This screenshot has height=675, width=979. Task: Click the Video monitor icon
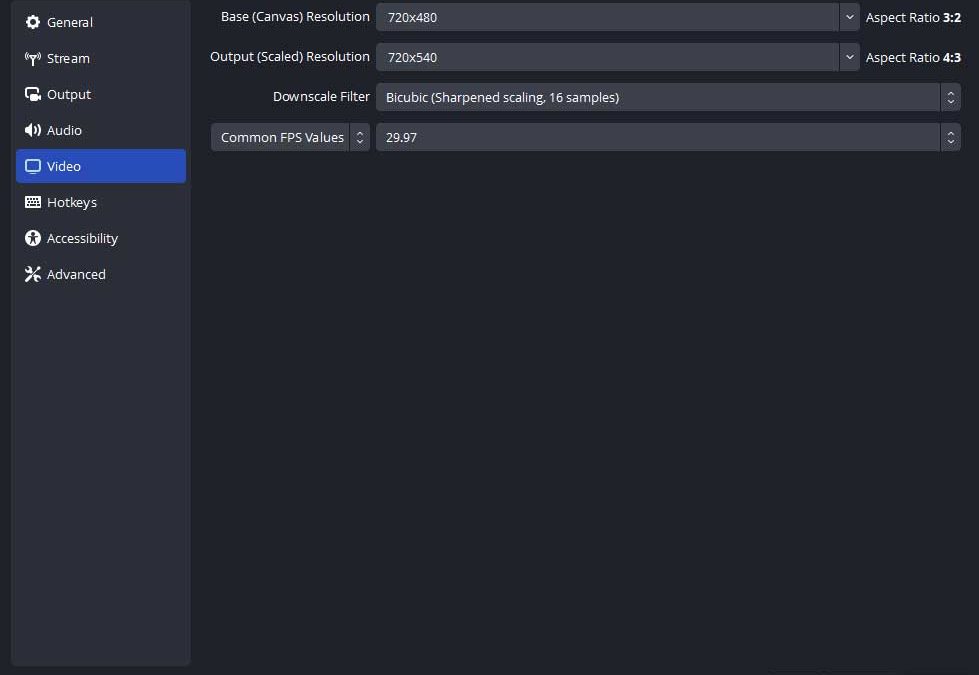point(32,166)
